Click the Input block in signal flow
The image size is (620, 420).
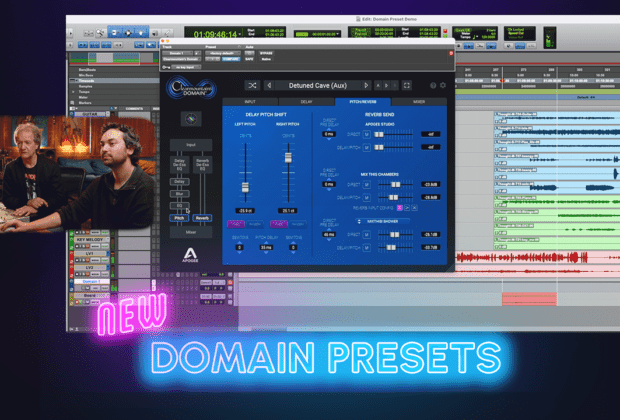pos(191,145)
